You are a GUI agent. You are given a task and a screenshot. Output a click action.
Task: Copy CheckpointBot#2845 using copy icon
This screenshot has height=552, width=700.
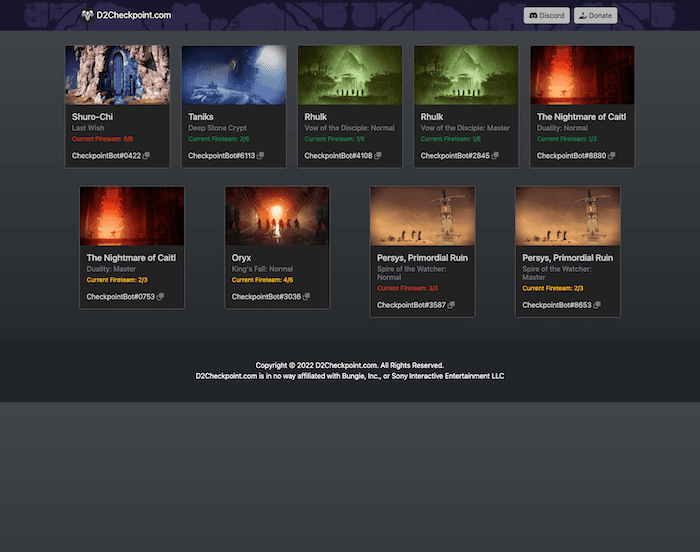pyautogui.click(x=495, y=155)
